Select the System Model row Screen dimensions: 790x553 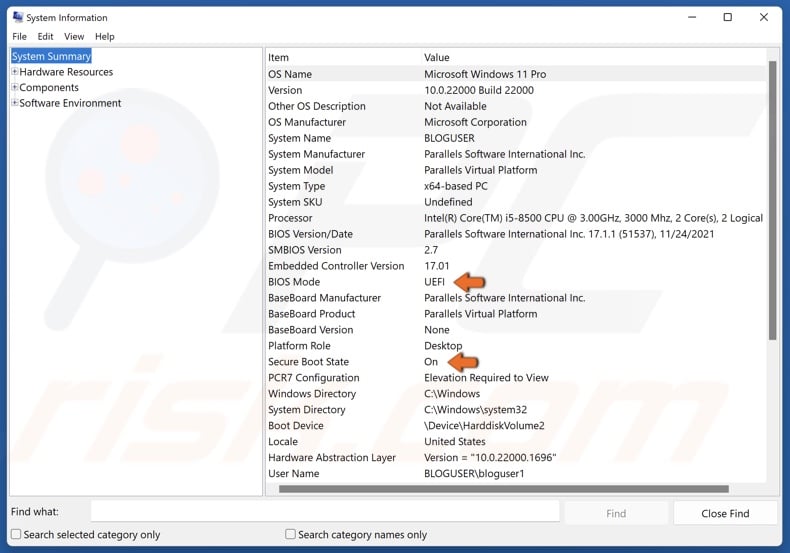516,170
